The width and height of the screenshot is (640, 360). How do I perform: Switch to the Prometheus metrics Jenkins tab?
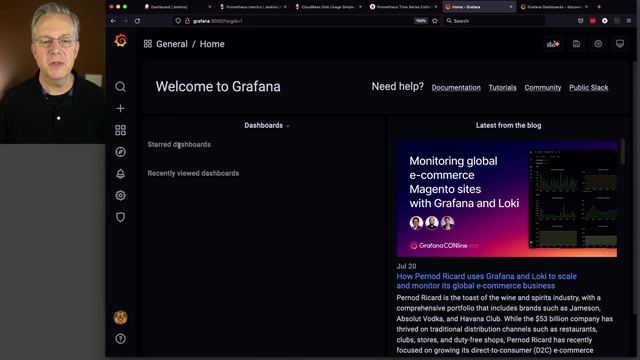[x=252, y=7]
